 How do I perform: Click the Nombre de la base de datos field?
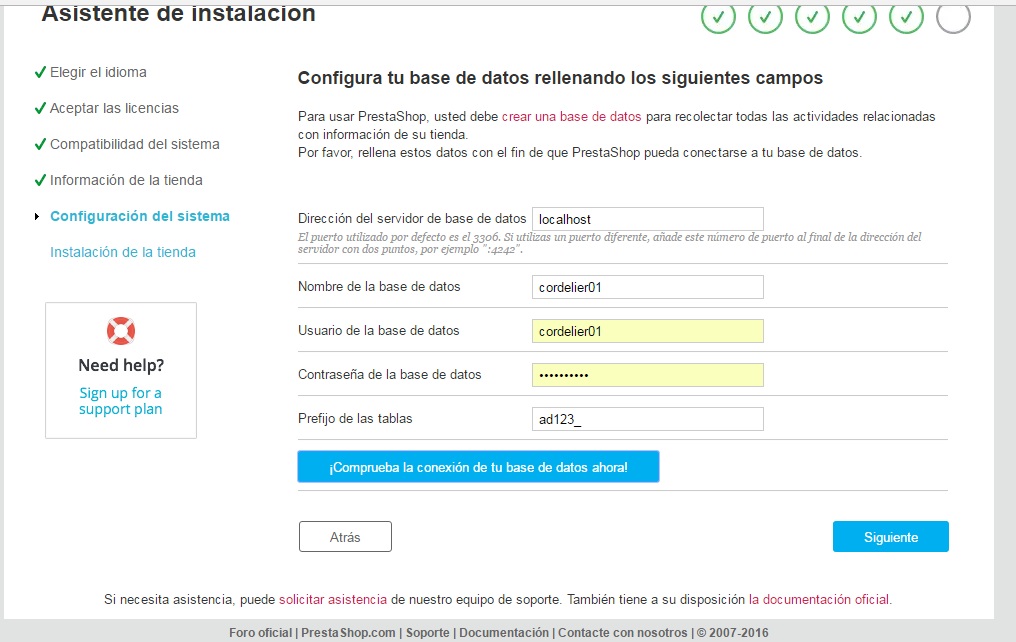pyautogui.click(x=648, y=287)
